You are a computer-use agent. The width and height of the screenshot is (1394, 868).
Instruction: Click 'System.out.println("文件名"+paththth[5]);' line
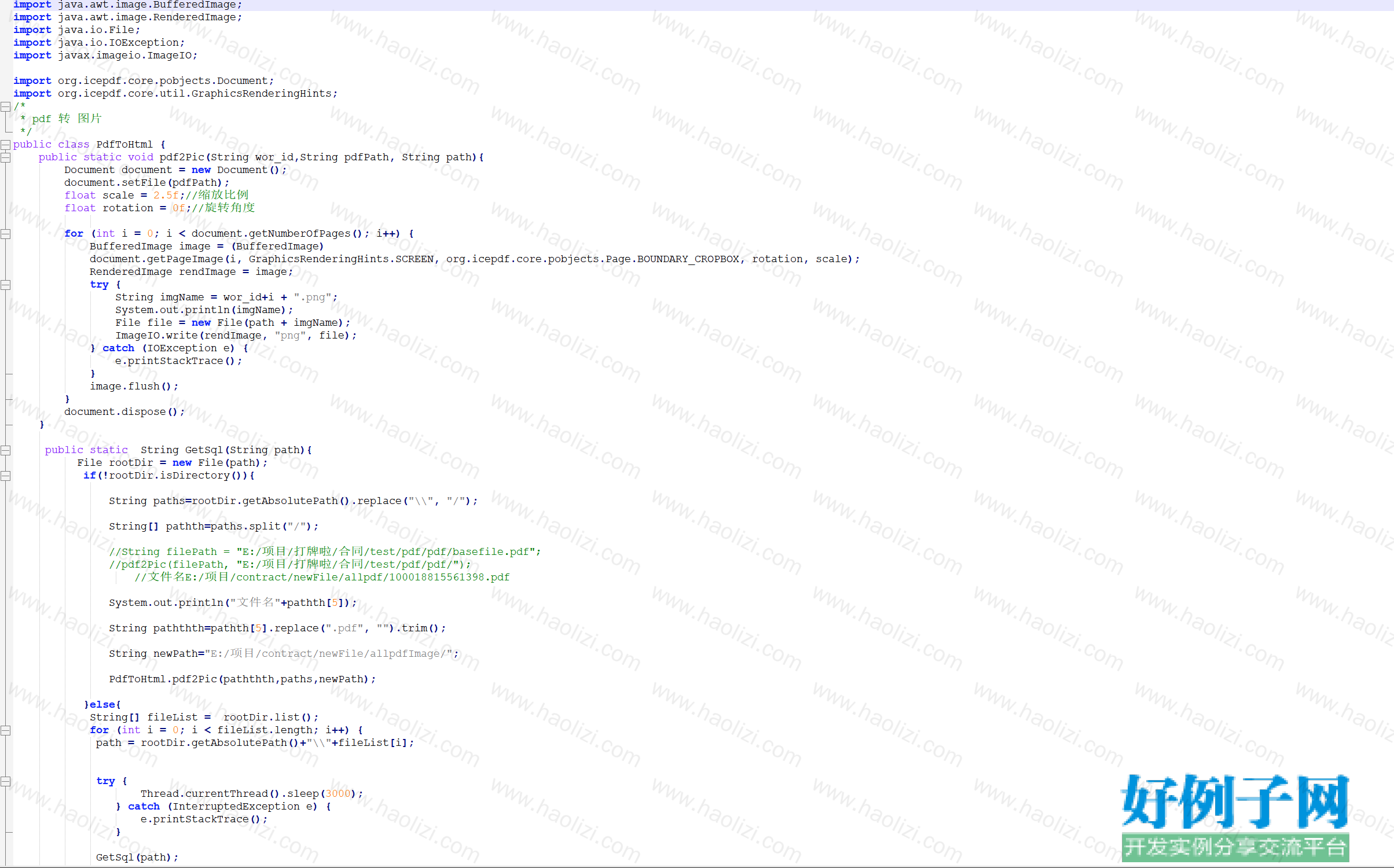tap(233, 603)
